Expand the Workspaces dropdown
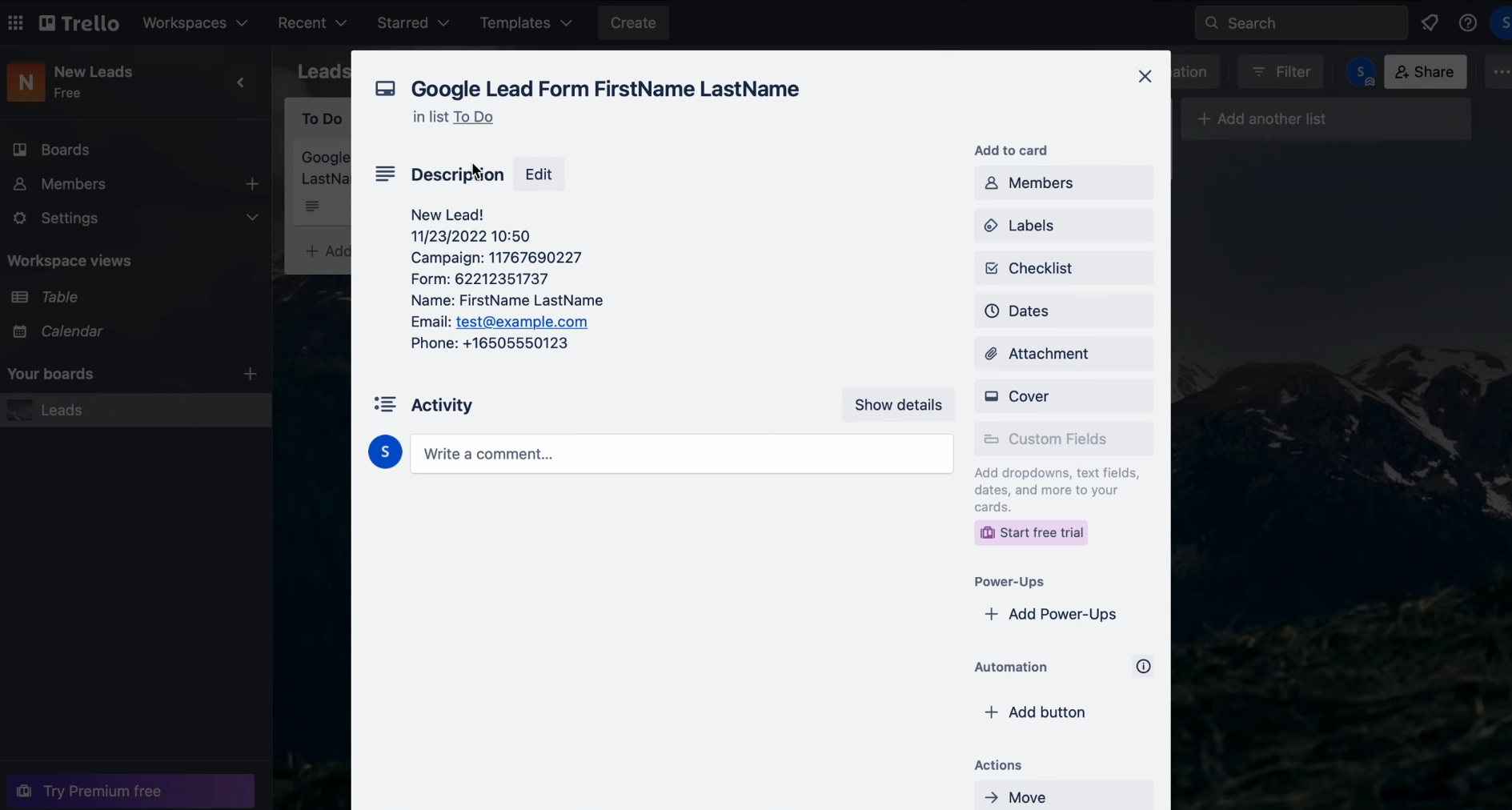This screenshot has width=1512, height=810. (195, 22)
